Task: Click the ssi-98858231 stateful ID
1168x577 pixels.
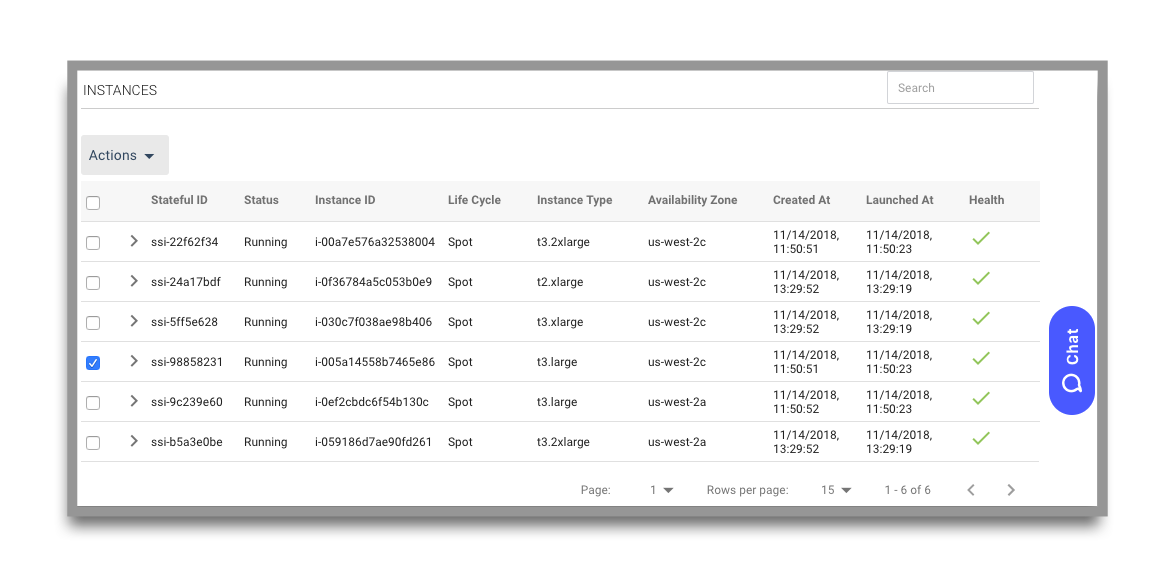Action: [185, 362]
